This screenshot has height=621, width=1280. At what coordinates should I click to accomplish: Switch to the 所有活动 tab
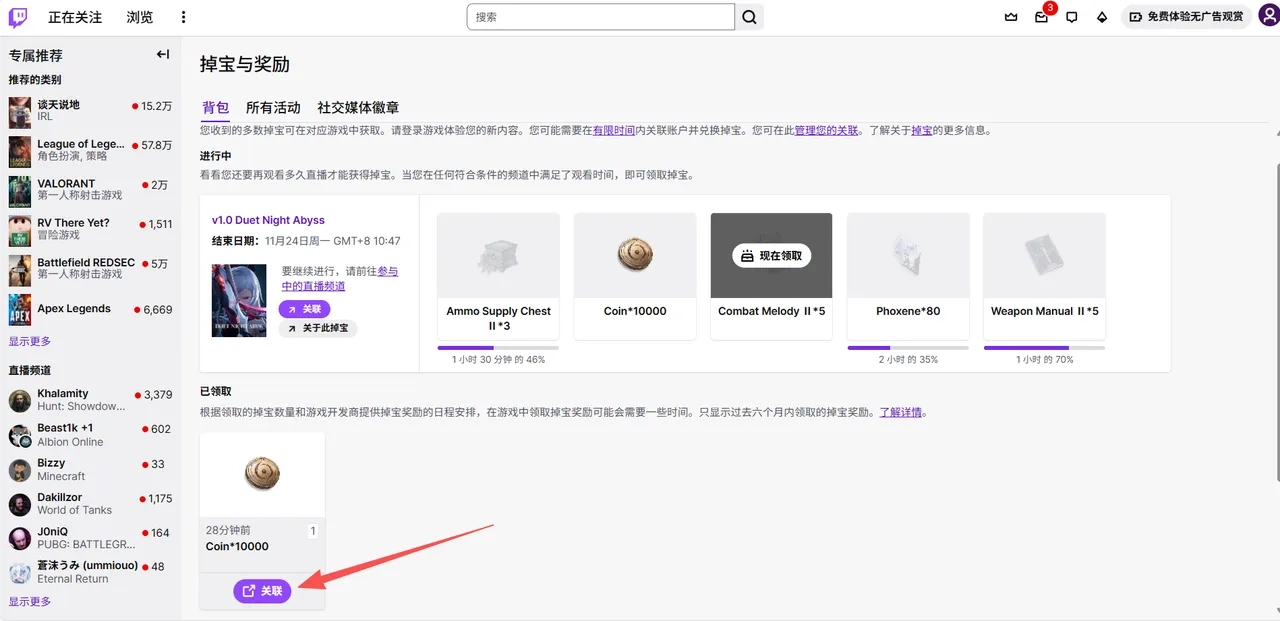(273, 108)
